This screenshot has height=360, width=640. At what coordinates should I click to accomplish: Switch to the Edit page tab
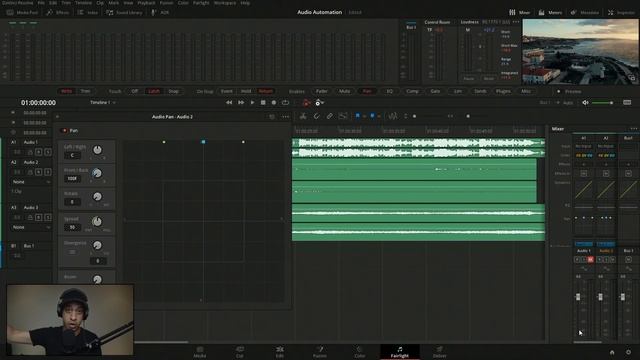pyautogui.click(x=280, y=352)
